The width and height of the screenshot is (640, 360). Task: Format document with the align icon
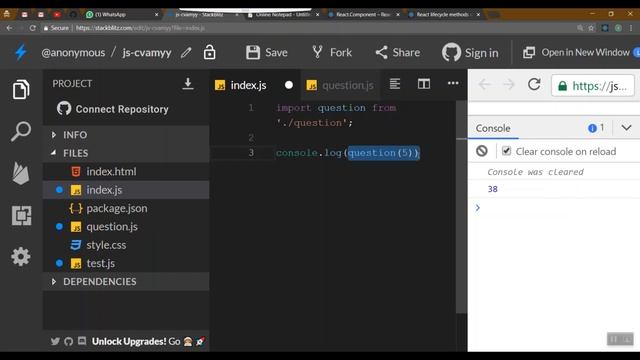tap(395, 84)
